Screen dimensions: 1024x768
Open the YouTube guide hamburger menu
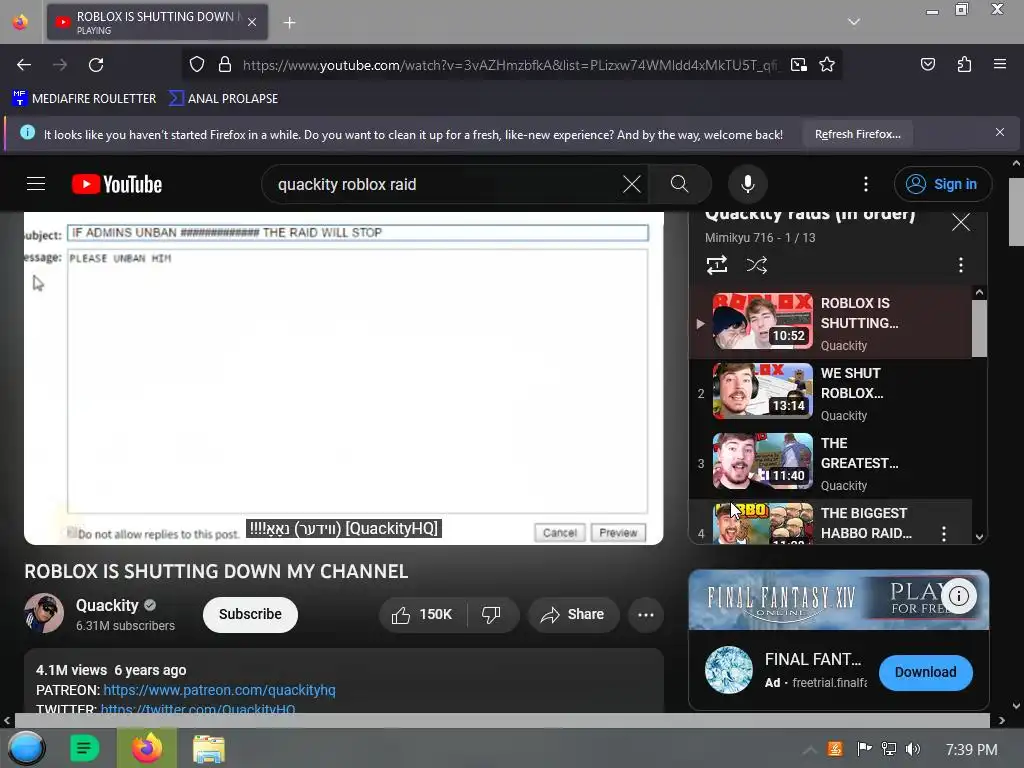pos(36,184)
